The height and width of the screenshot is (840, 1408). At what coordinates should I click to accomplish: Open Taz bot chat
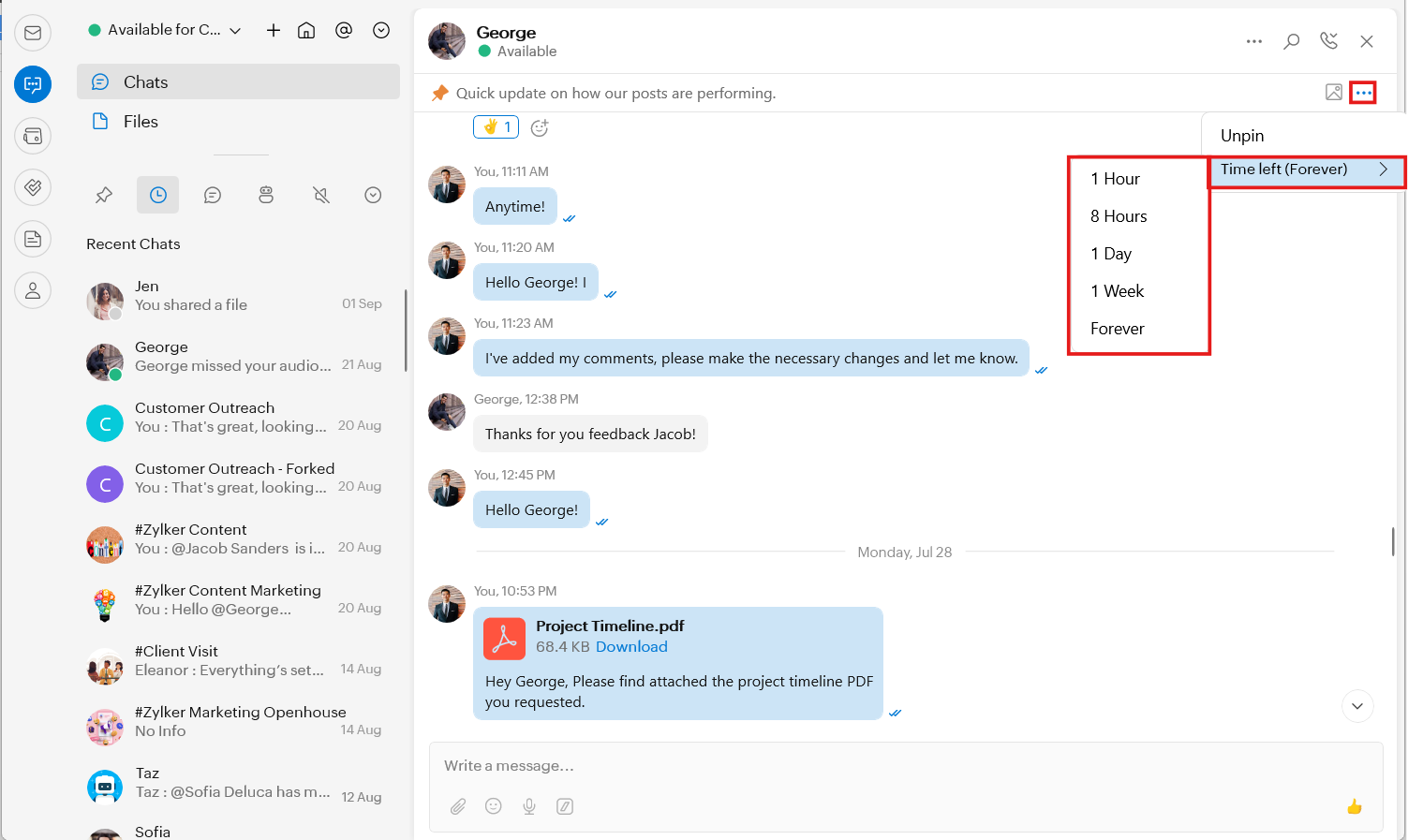point(238,788)
